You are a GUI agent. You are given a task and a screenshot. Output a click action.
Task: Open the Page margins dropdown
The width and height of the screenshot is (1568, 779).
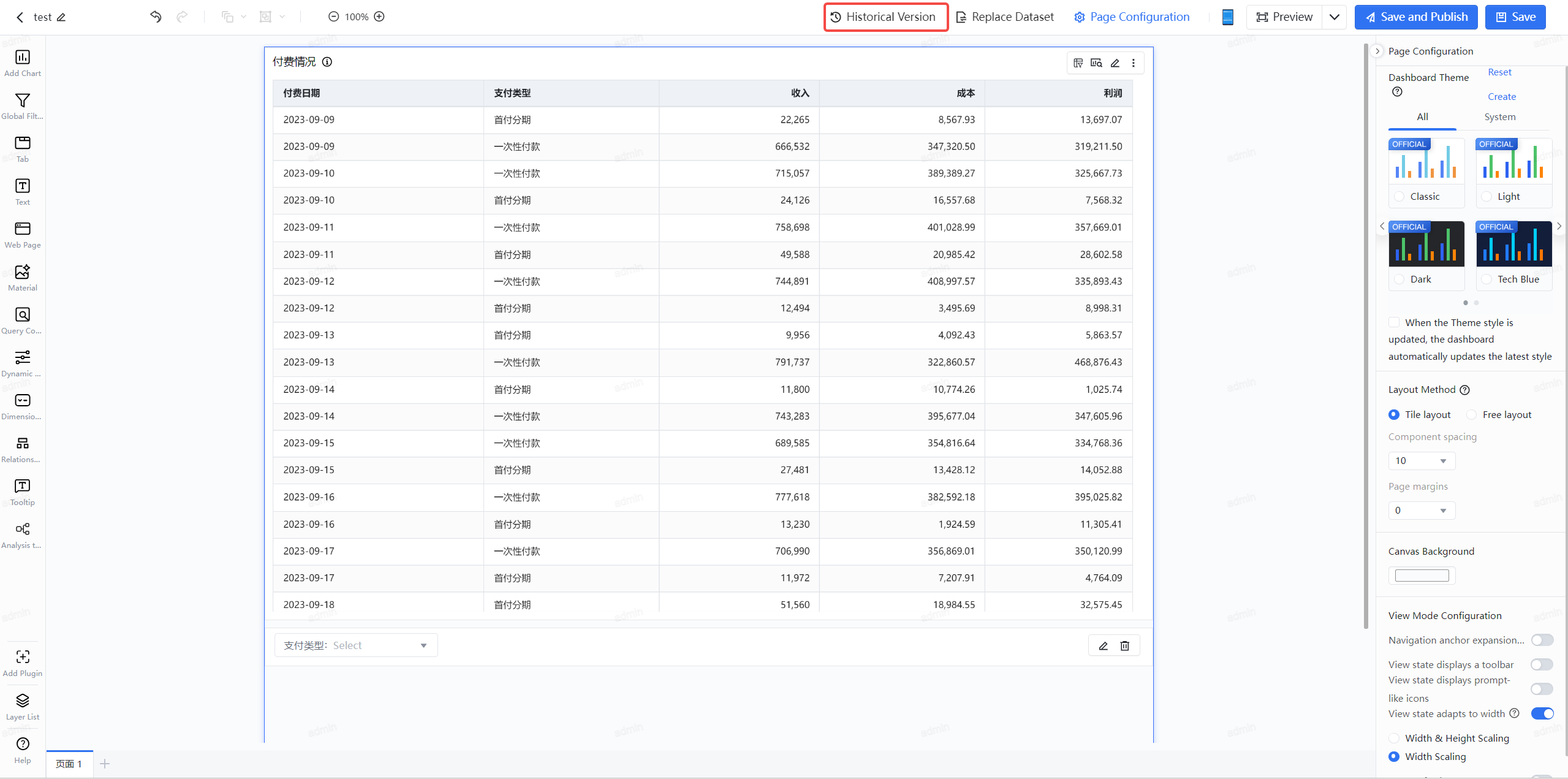coord(1422,511)
